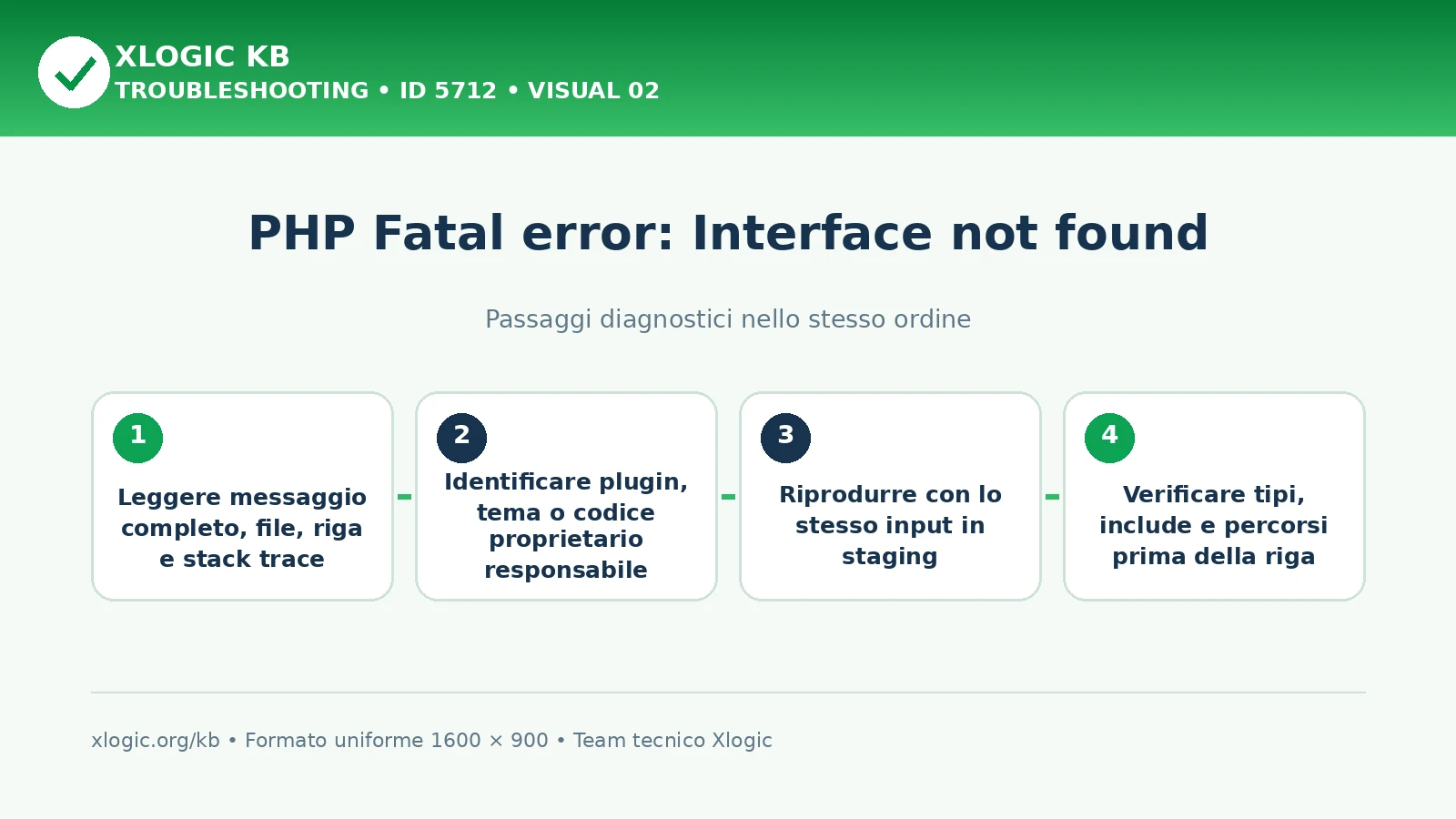
Task: Click the TROUBLESHOOTING • ID 5712 • VISUAL 02 line
Action: [x=387, y=91]
